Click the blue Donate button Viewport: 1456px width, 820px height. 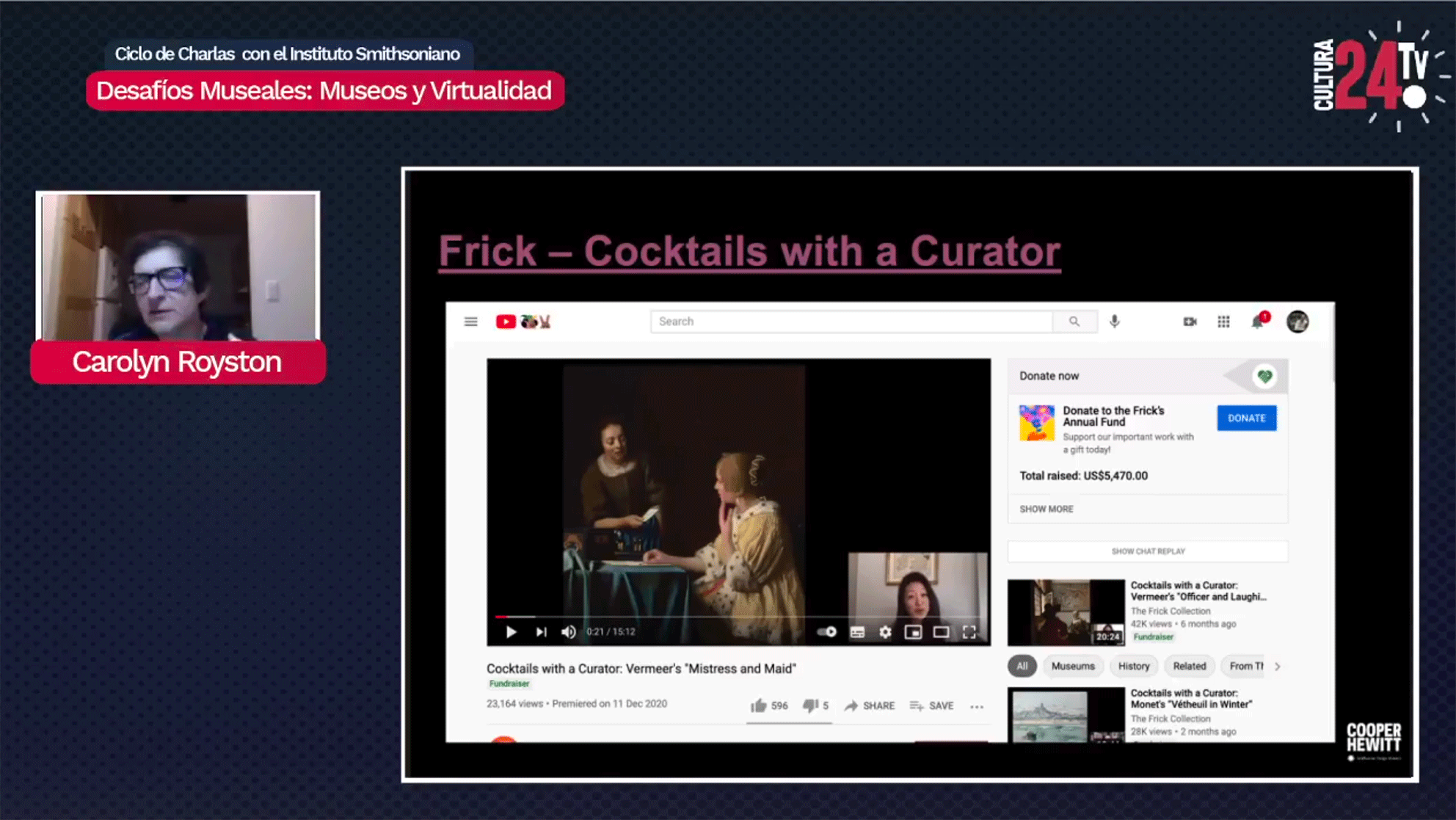point(1246,418)
